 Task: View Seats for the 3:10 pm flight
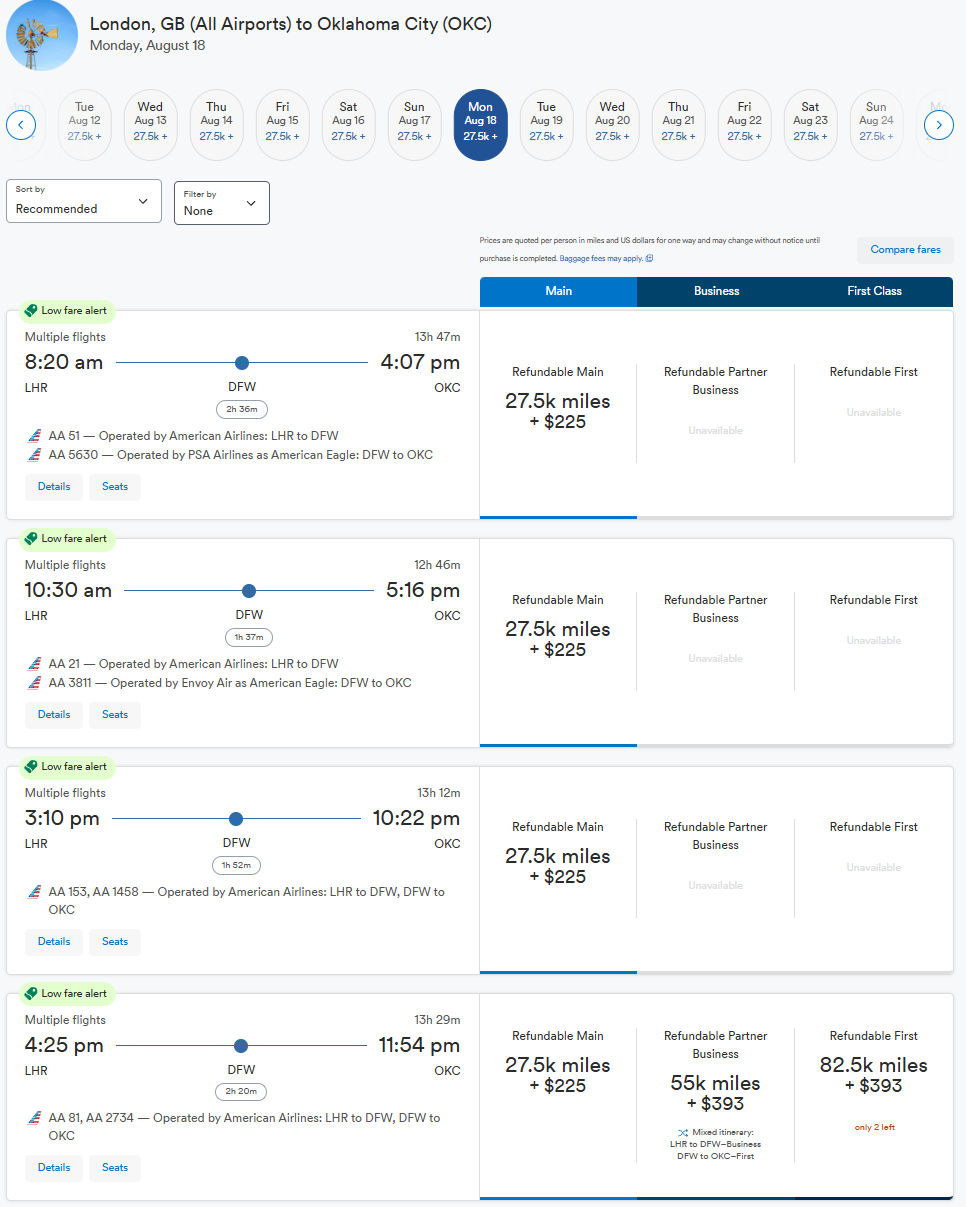point(115,942)
